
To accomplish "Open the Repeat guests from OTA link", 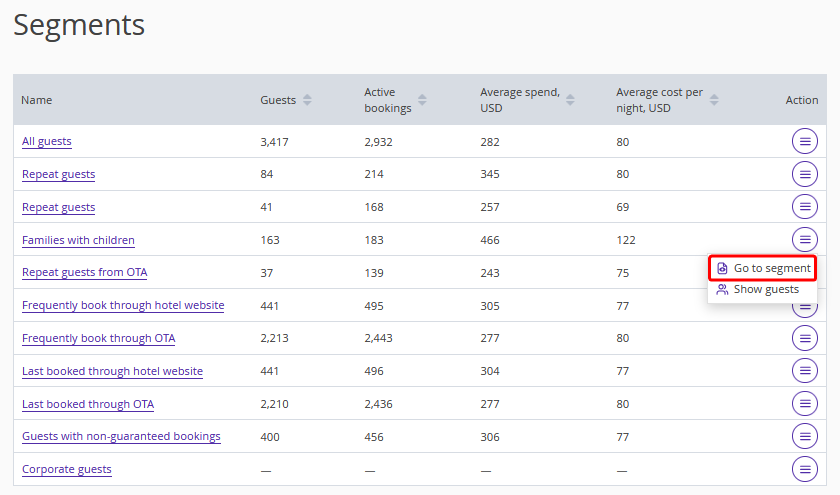I will pos(85,272).
